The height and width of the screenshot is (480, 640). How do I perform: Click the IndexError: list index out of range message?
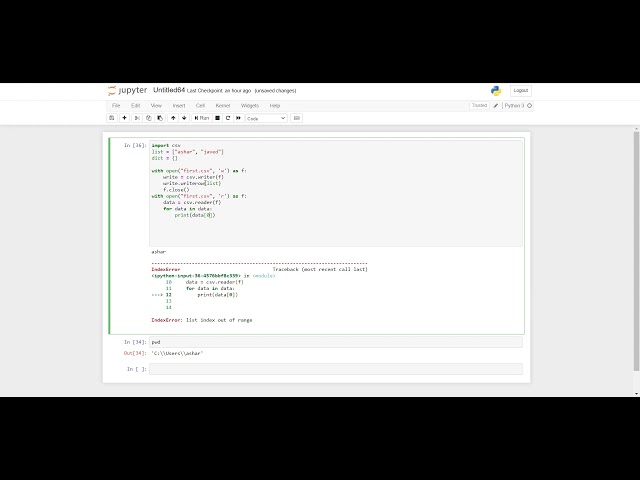(x=202, y=320)
